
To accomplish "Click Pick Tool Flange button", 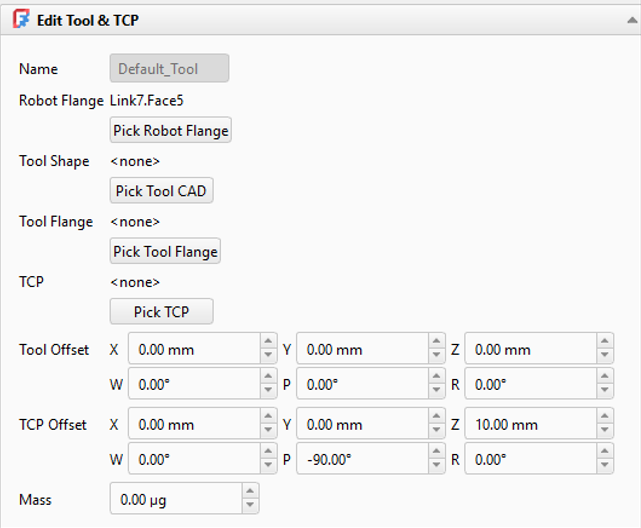I will [x=165, y=251].
